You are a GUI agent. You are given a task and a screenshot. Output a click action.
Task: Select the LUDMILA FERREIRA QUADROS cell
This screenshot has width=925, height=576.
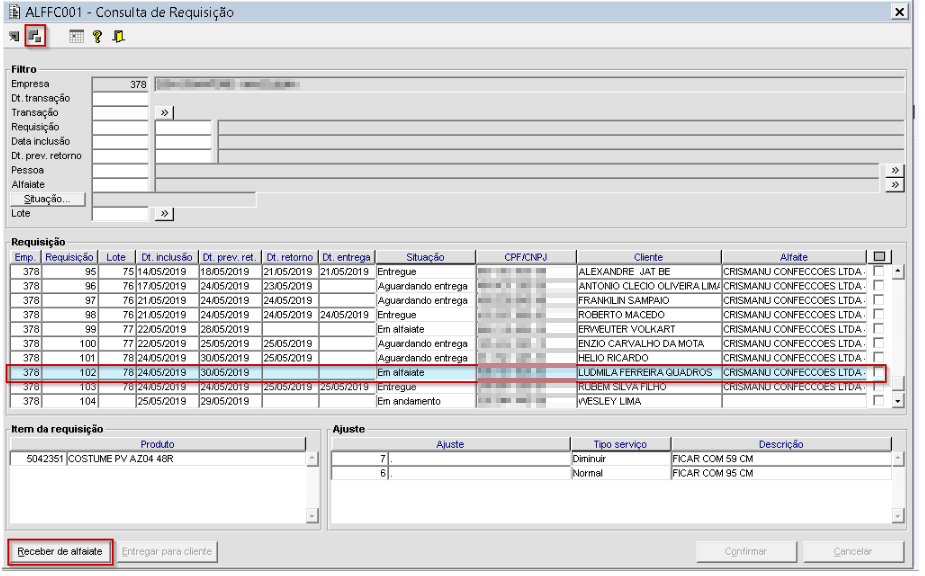coord(649,372)
